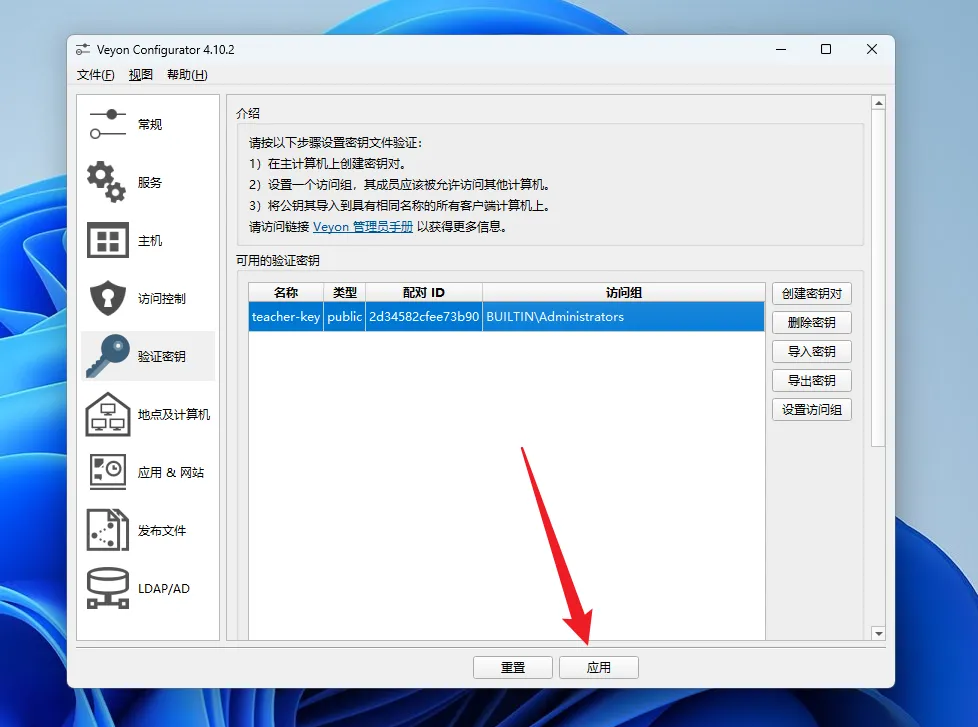Click the 重置 reset button
978x727 pixels.
click(513, 667)
